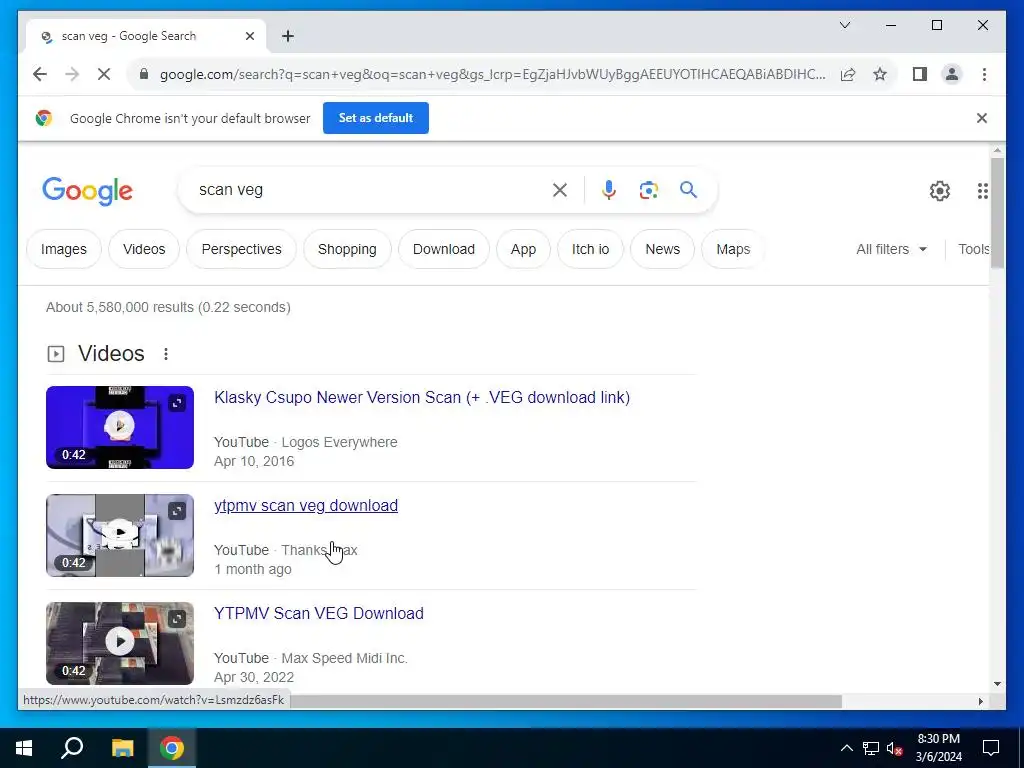Image resolution: width=1024 pixels, height=768 pixels.
Task: Open the Chrome profile avatar
Action: (952, 74)
